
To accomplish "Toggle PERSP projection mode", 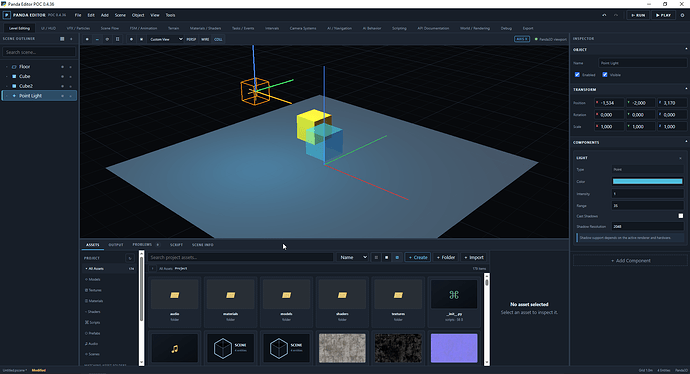I will [191, 39].
